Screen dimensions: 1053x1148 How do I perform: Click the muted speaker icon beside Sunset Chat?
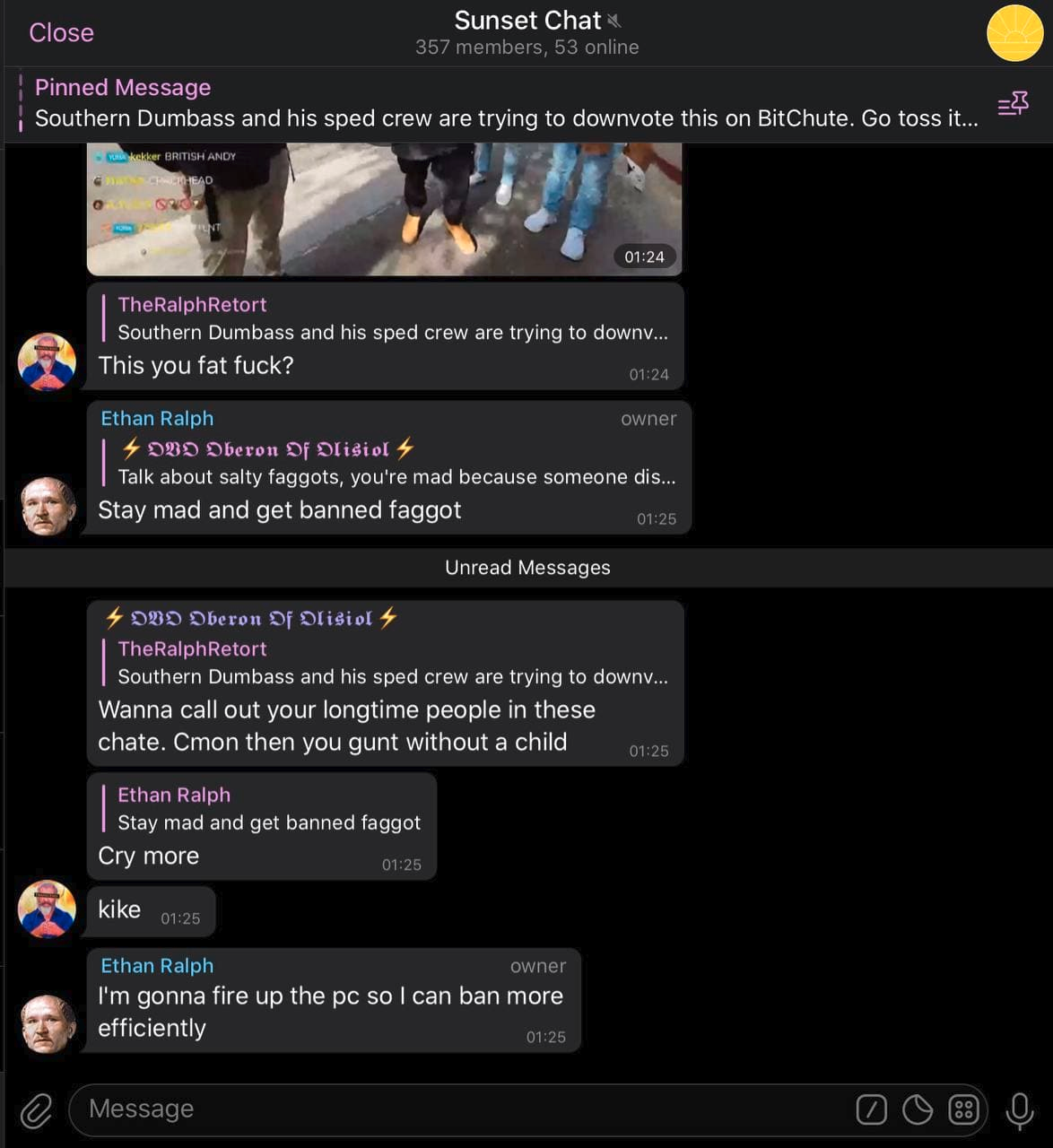[x=614, y=21]
